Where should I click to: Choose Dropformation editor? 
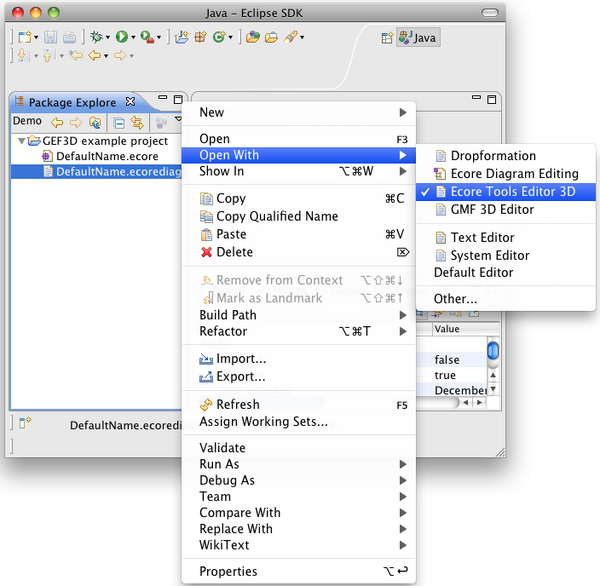(x=506, y=156)
